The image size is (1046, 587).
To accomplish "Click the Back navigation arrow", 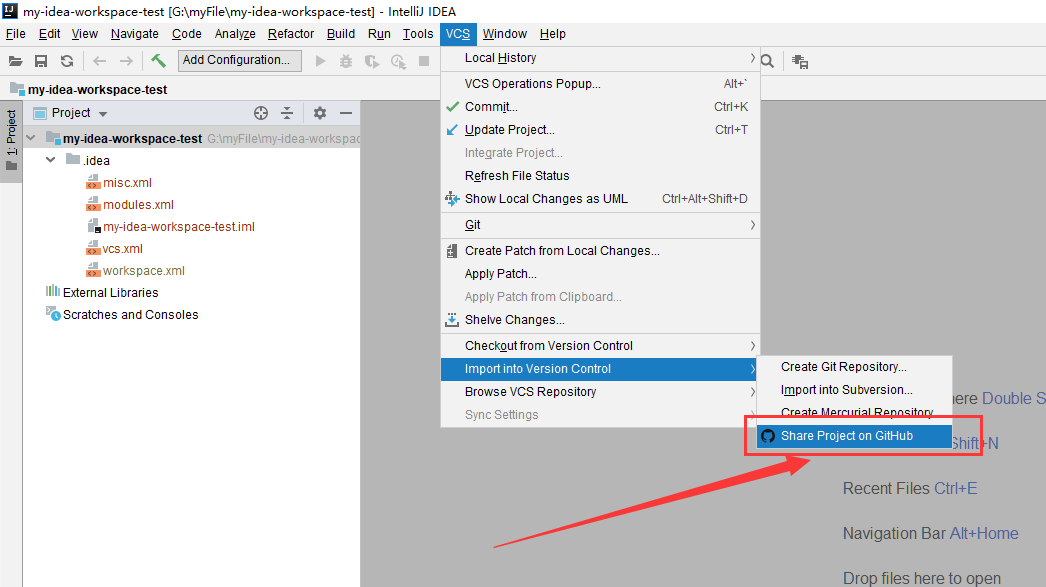I will coord(99,61).
